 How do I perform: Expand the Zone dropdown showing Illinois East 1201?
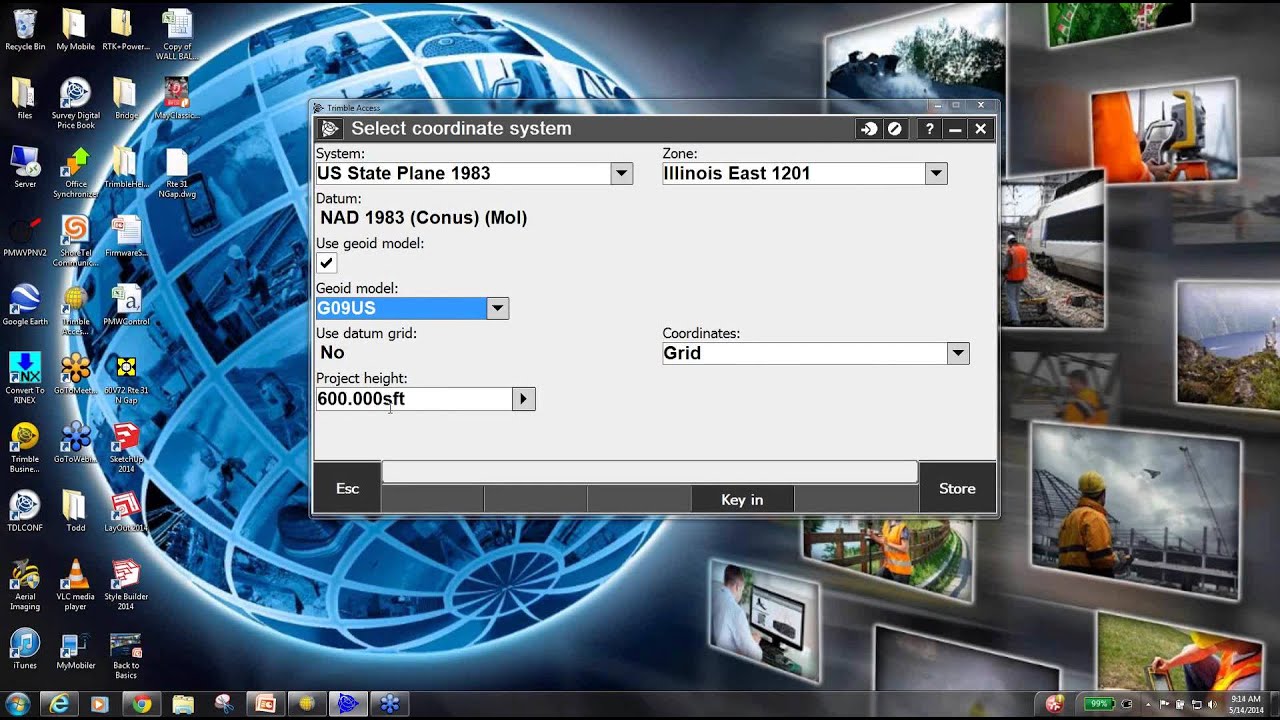936,173
